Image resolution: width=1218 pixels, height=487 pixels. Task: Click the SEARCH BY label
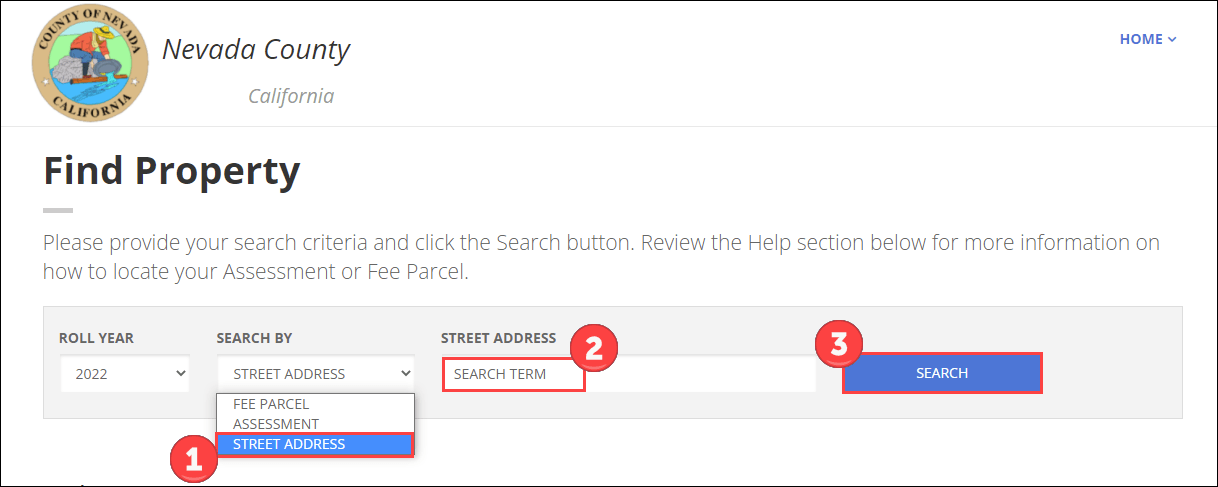(x=254, y=338)
